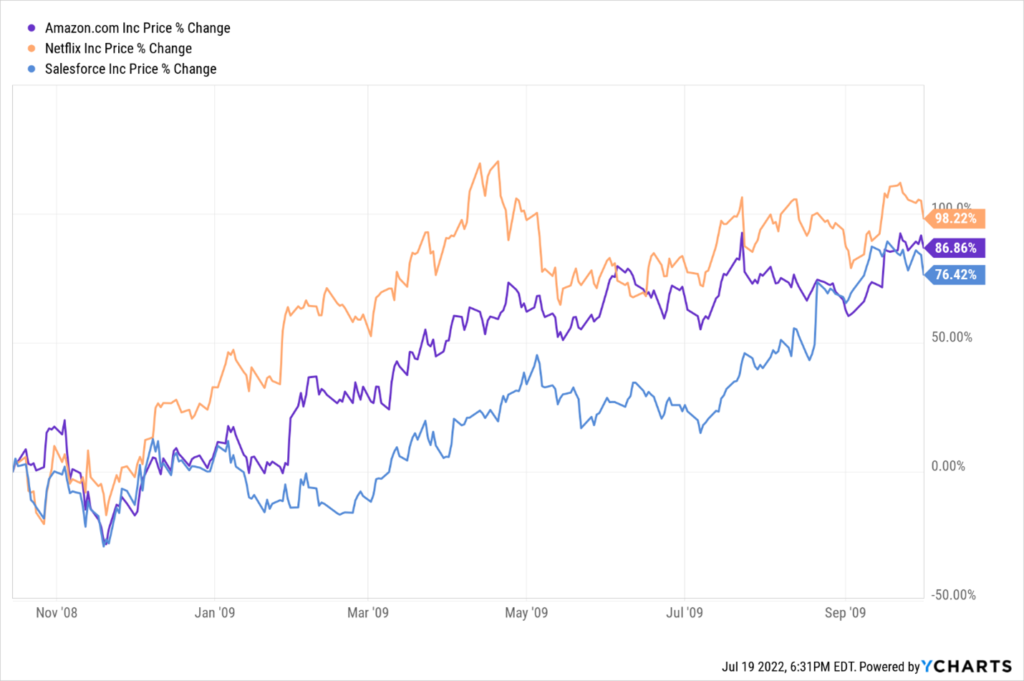1024x681 pixels.
Task: Click the blue Salesforce legend dot
Action: coord(36,69)
